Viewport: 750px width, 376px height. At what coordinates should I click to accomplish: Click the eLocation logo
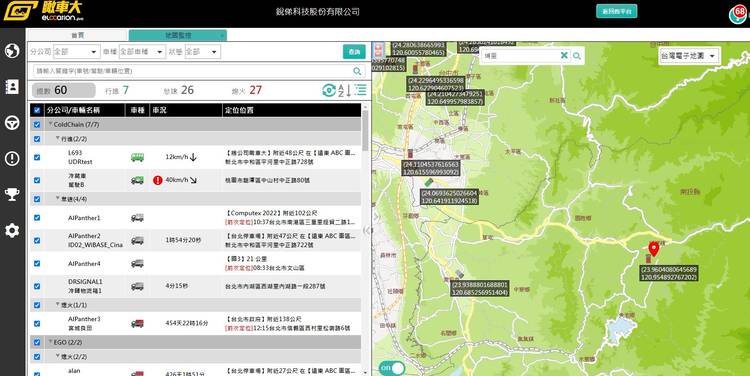(x=43, y=11)
